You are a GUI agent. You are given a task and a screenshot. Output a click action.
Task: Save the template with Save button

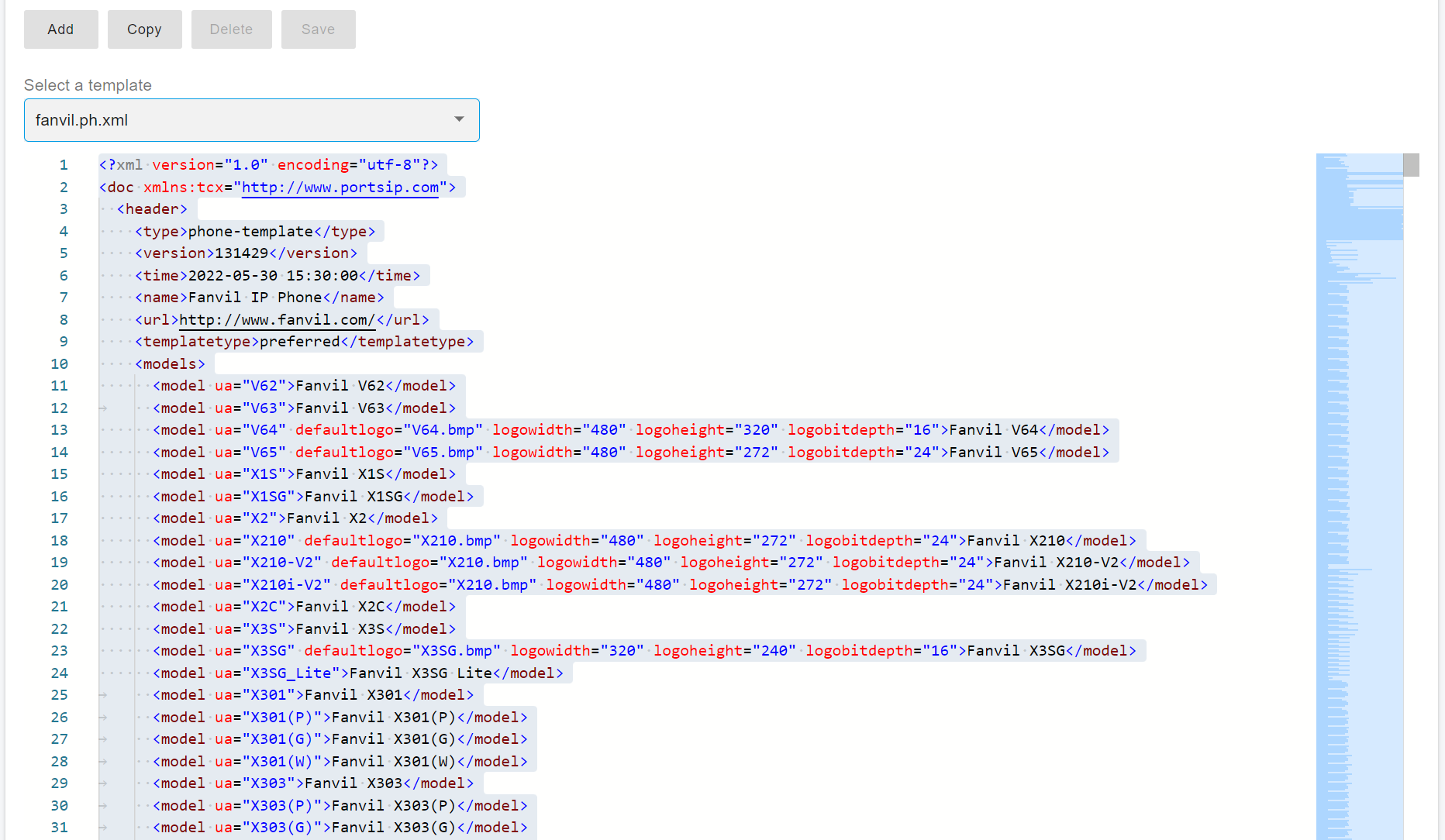click(x=318, y=29)
